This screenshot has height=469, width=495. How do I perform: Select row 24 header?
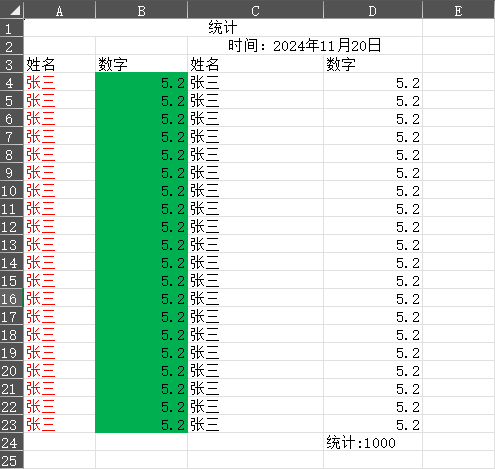pos(12,442)
